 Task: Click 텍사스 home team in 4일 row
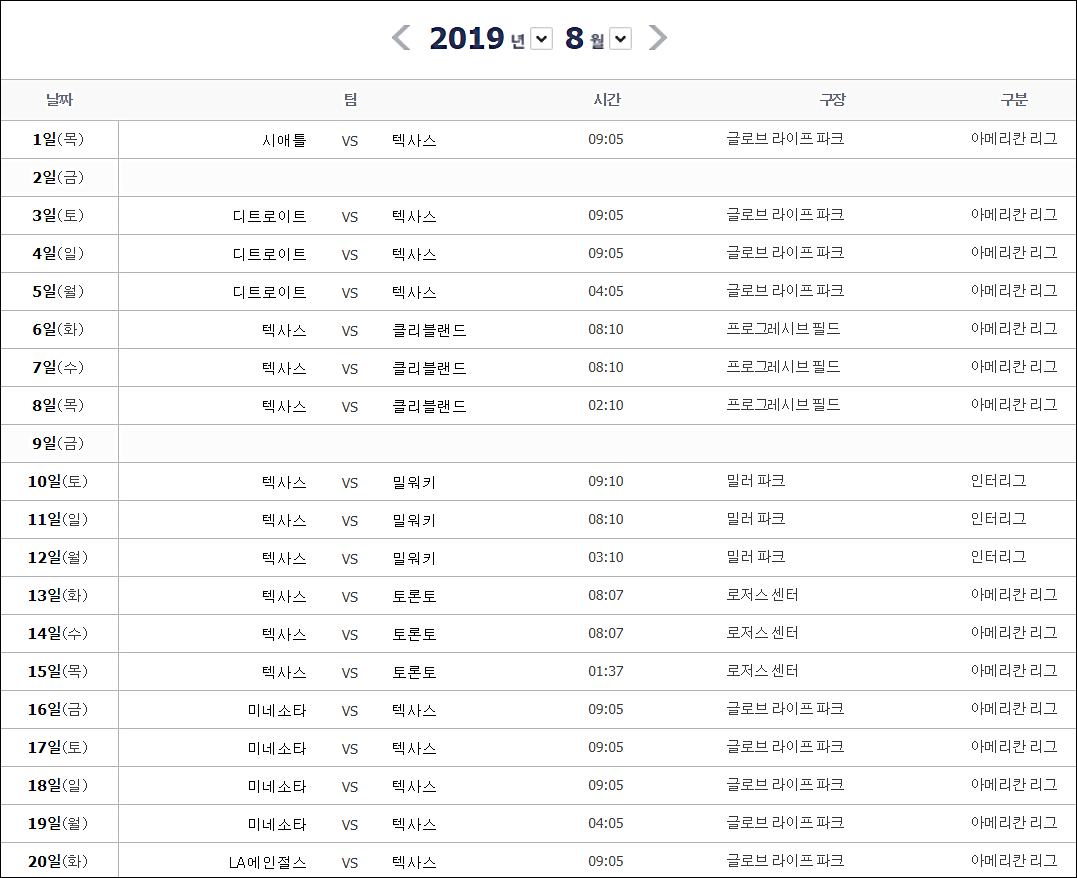tap(414, 254)
